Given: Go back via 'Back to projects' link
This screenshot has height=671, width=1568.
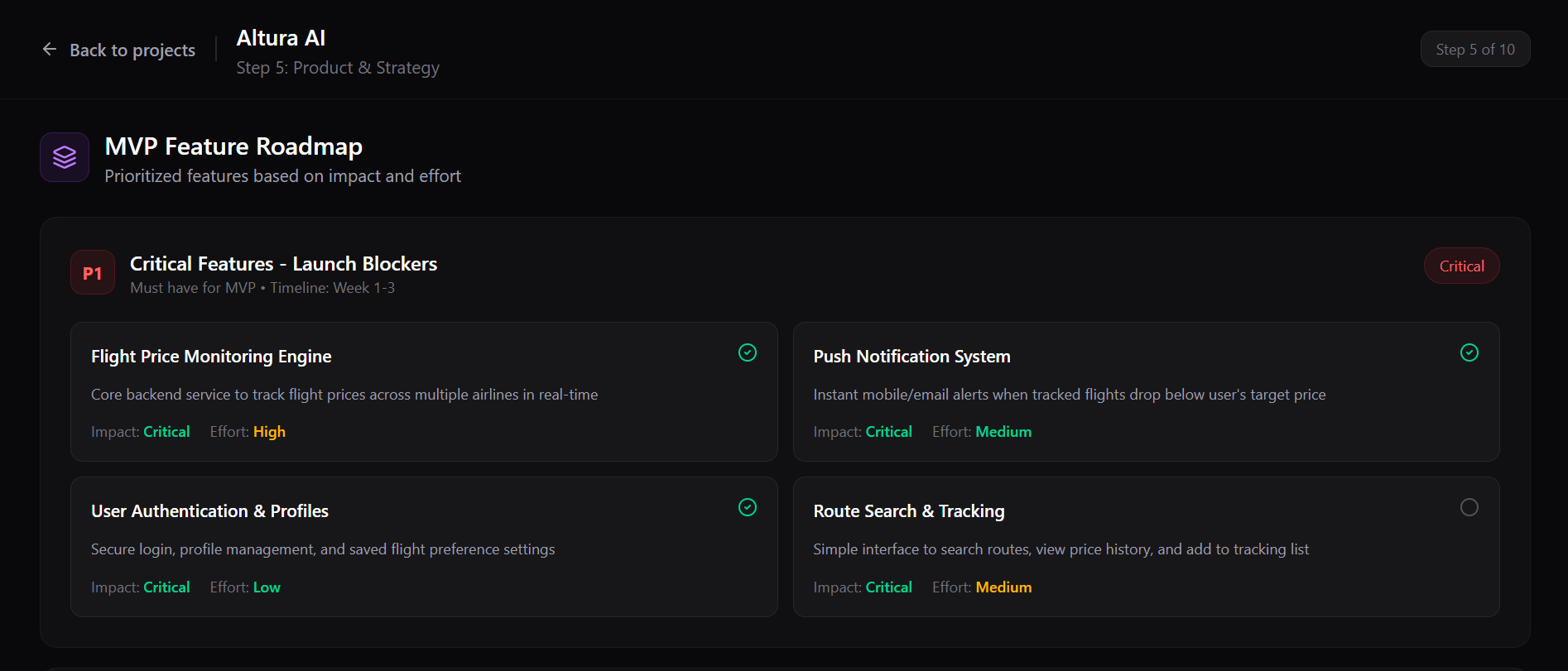Looking at the screenshot, I should pyautogui.click(x=118, y=50).
